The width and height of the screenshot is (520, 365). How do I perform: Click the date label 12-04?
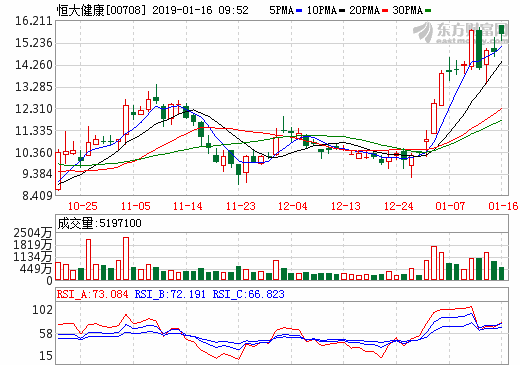[x=293, y=206]
